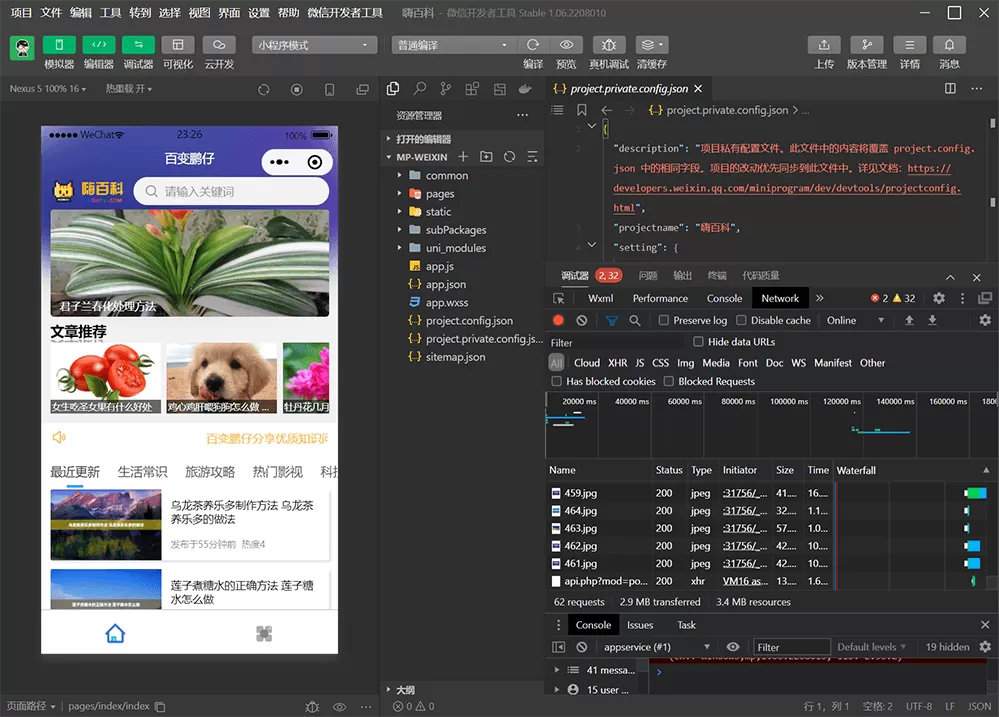Open the Online throttling dropdown
Image resolution: width=999 pixels, height=717 pixels.
[x=855, y=320]
